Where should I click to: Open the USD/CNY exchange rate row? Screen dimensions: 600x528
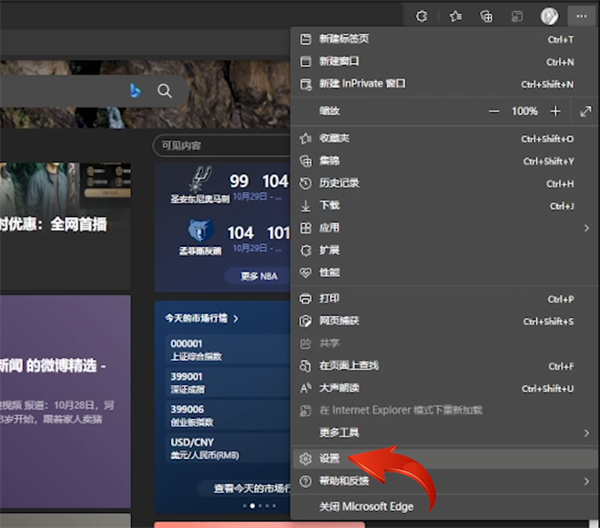pos(228,448)
